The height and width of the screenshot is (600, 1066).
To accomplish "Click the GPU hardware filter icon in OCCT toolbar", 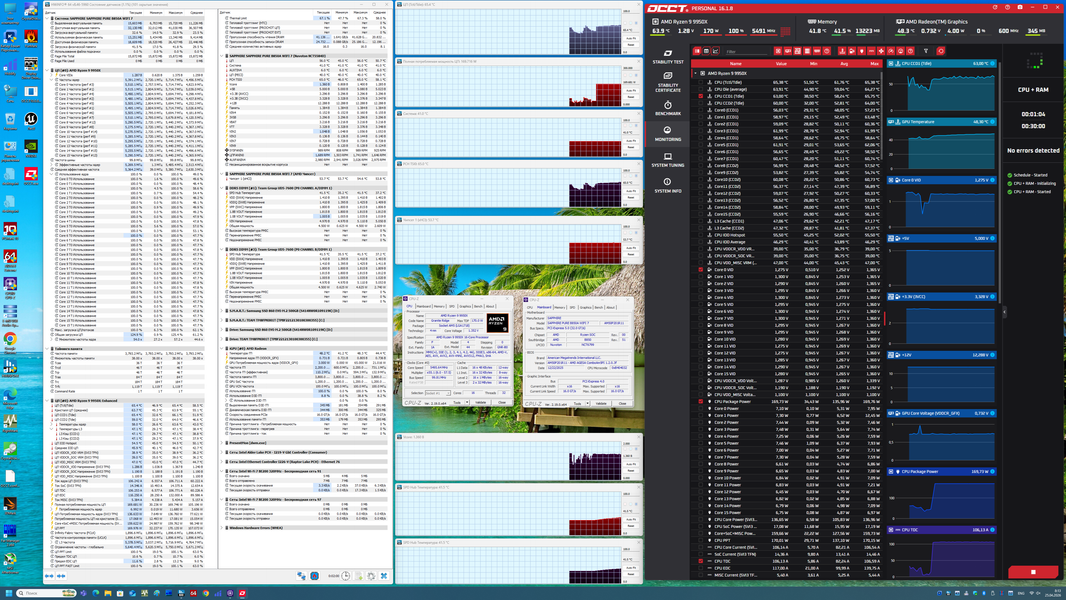I will point(788,51).
